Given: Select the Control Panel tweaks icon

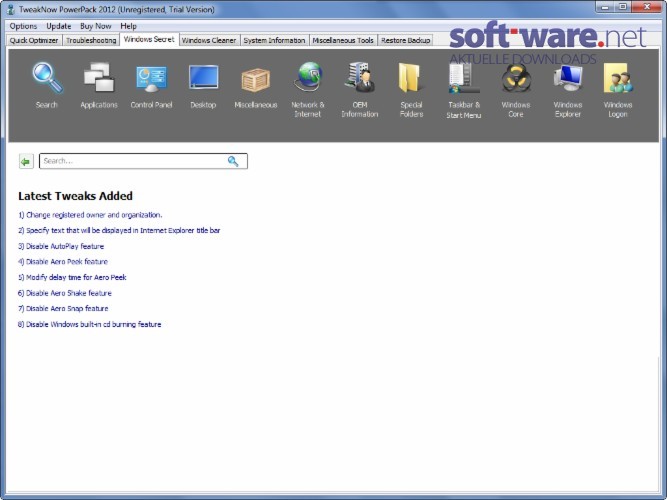Looking at the screenshot, I should pos(151,79).
